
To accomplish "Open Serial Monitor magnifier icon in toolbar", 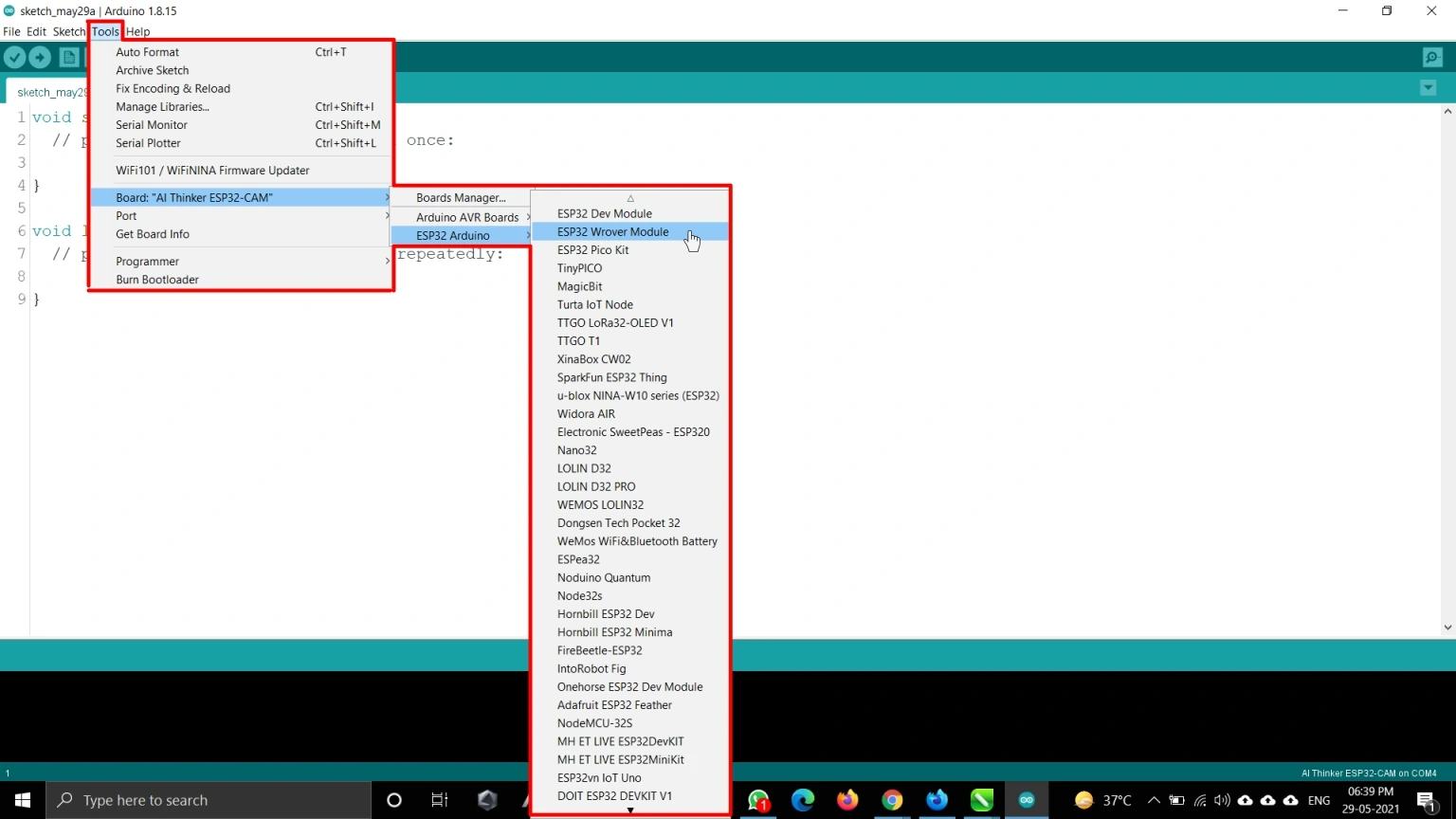I will (x=1432, y=58).
